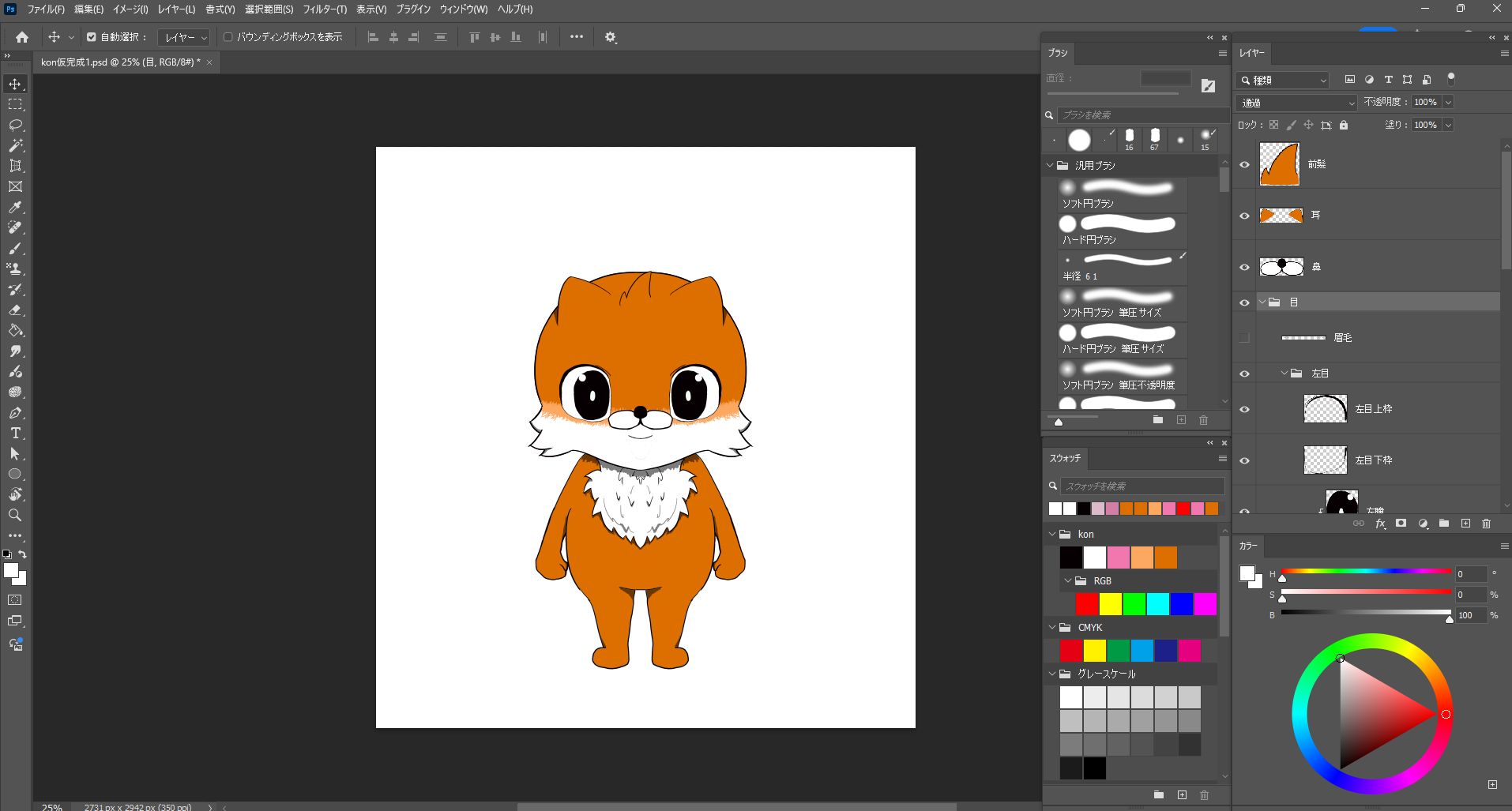Select the ハード円ブラシ brush preset
The height and width of the screenshot is (811, 1512).
pyautogui.click(x=1122, y=231)
